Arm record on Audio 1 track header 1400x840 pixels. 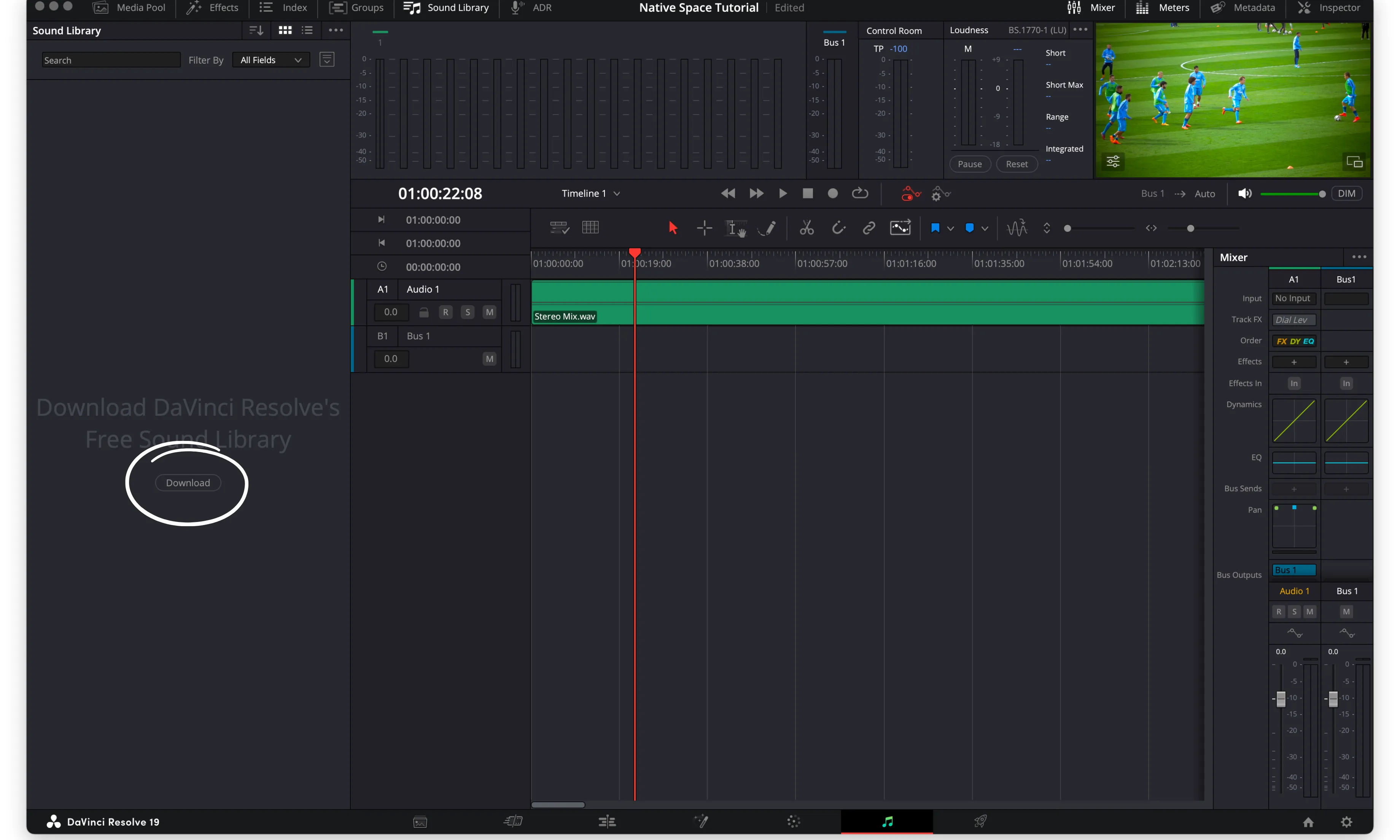pyautogui.click(x=445, y=312)
